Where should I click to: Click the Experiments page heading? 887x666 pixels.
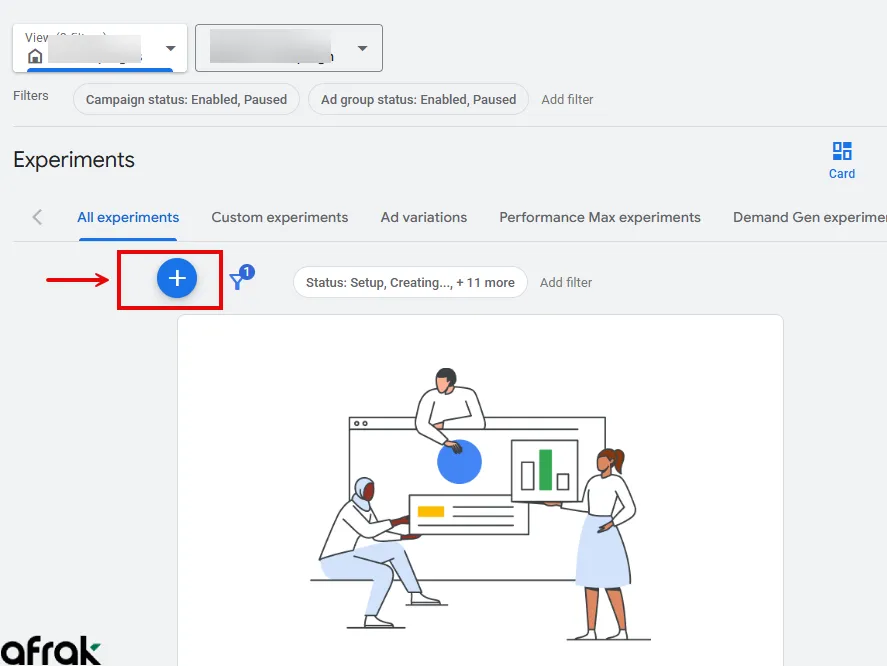point(74,160)
